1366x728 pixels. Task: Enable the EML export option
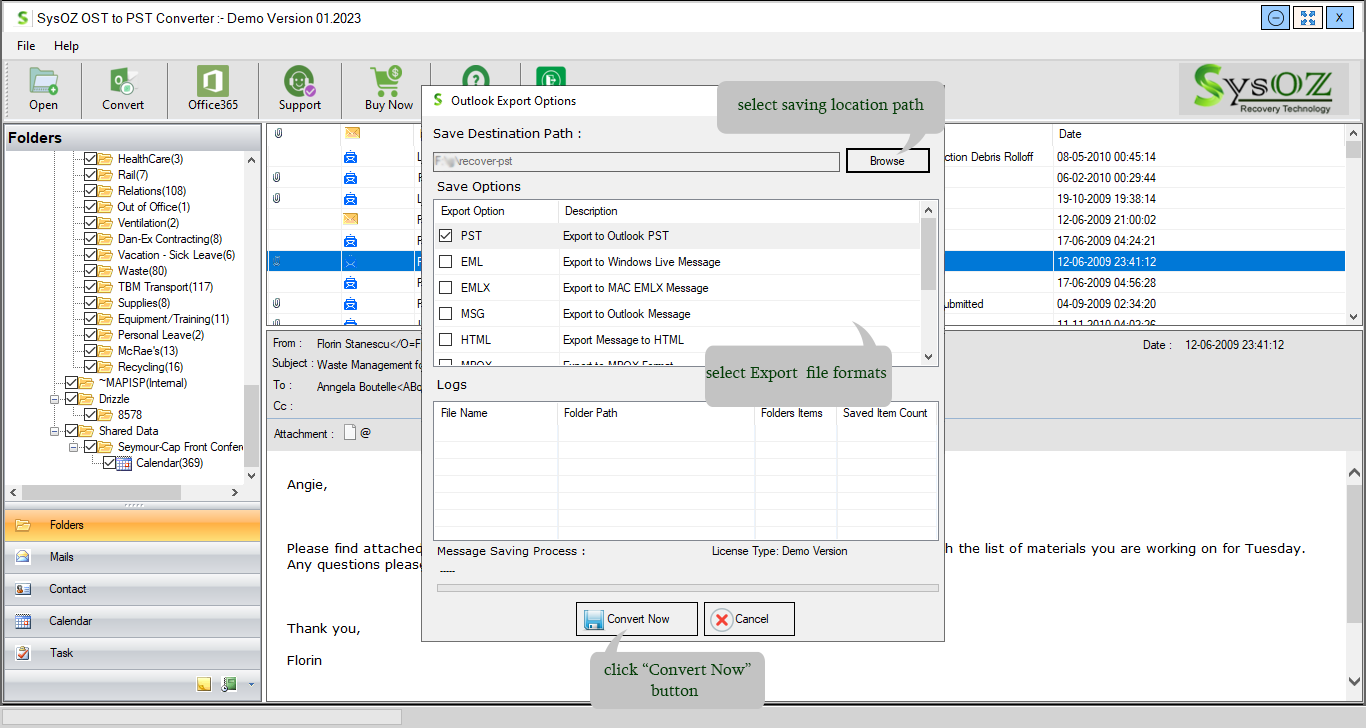tap(446, 262)
